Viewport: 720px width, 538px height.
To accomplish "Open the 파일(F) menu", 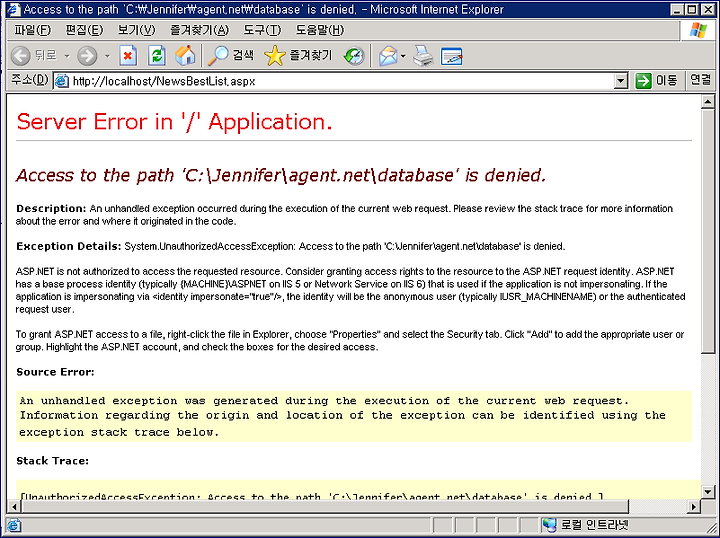I will pos(33,30).
